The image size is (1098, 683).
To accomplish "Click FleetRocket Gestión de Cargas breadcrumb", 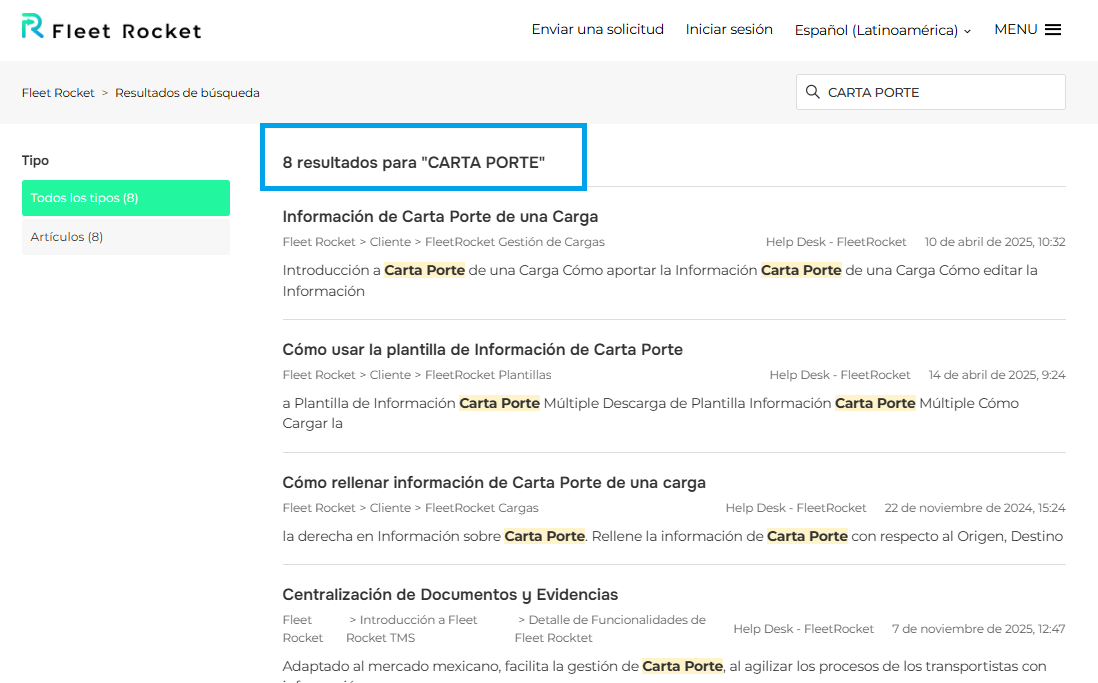I will tap(515, 242).
